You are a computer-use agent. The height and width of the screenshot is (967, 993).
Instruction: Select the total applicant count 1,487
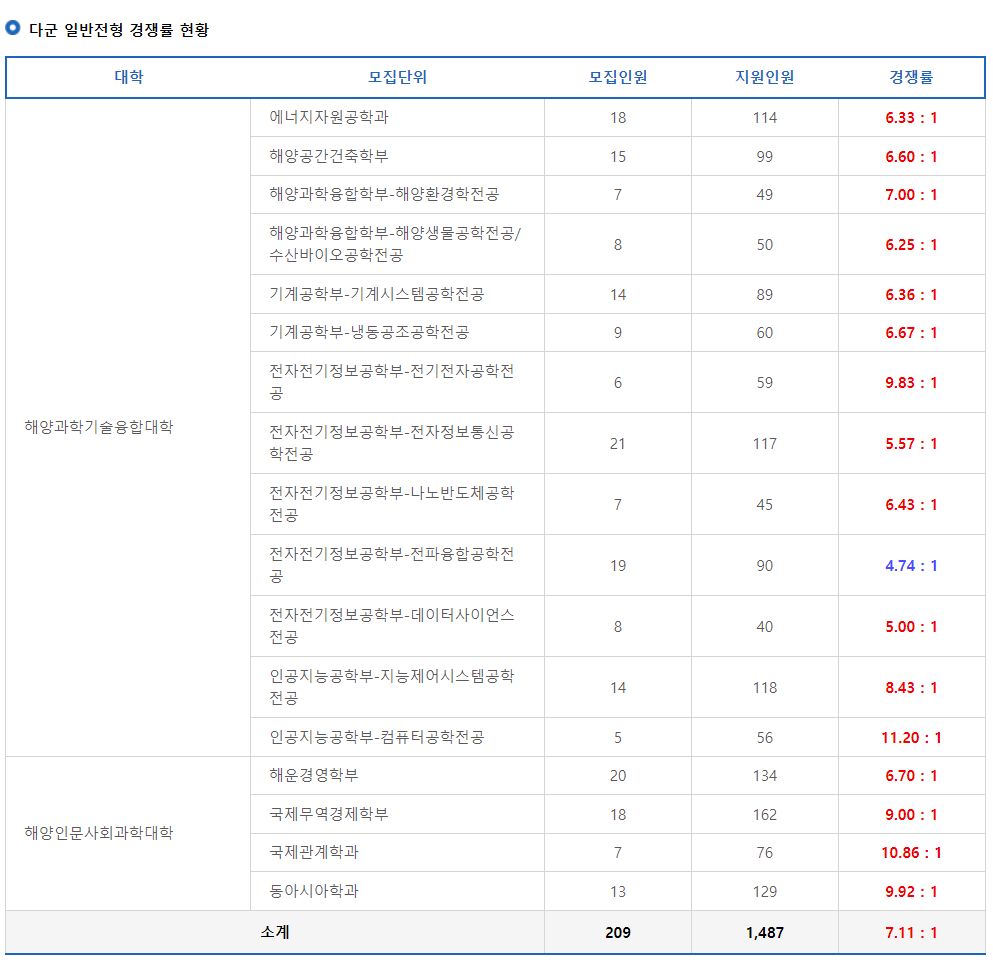(764, 930)
